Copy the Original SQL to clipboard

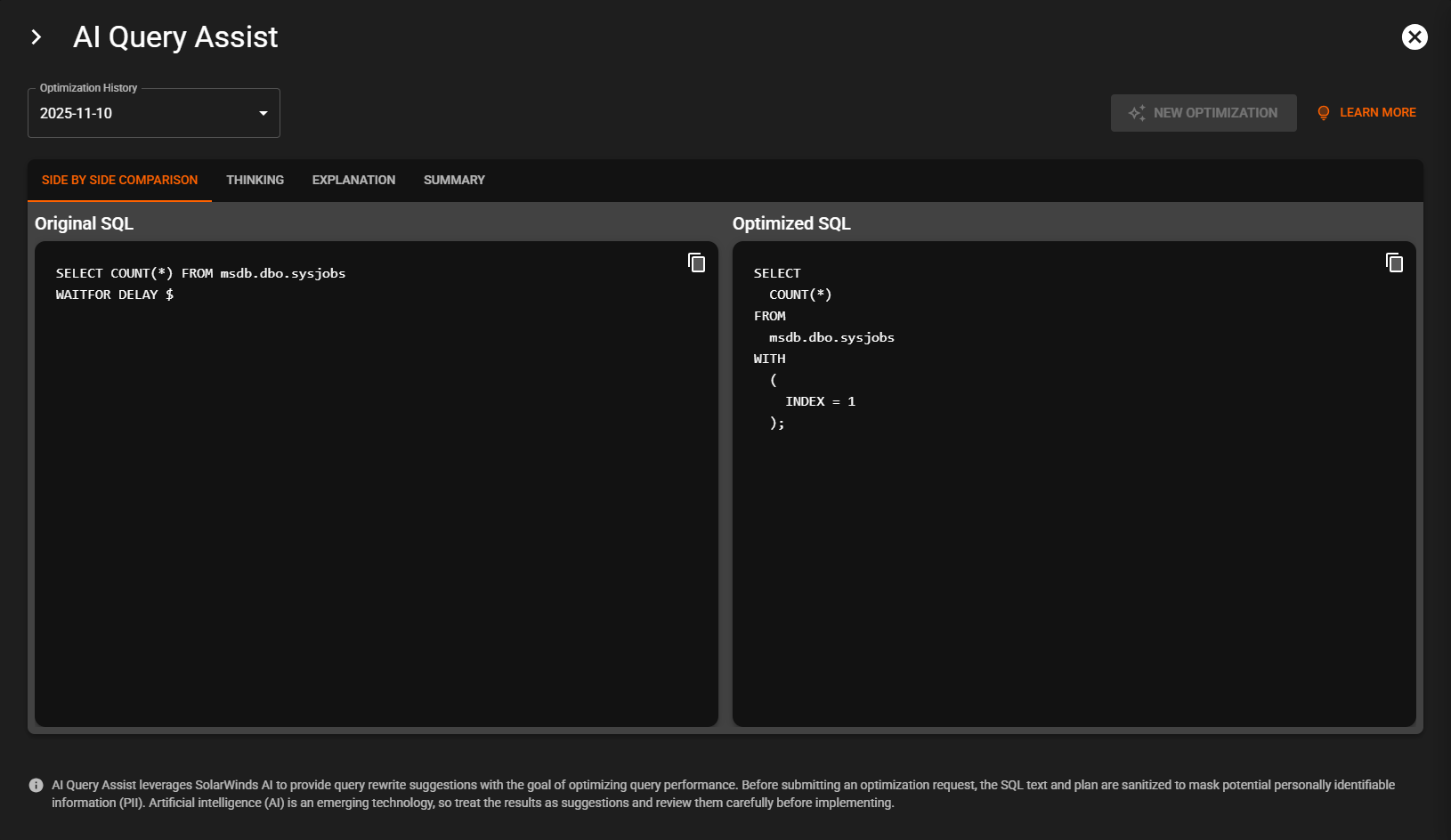click(x=696, y=262)
